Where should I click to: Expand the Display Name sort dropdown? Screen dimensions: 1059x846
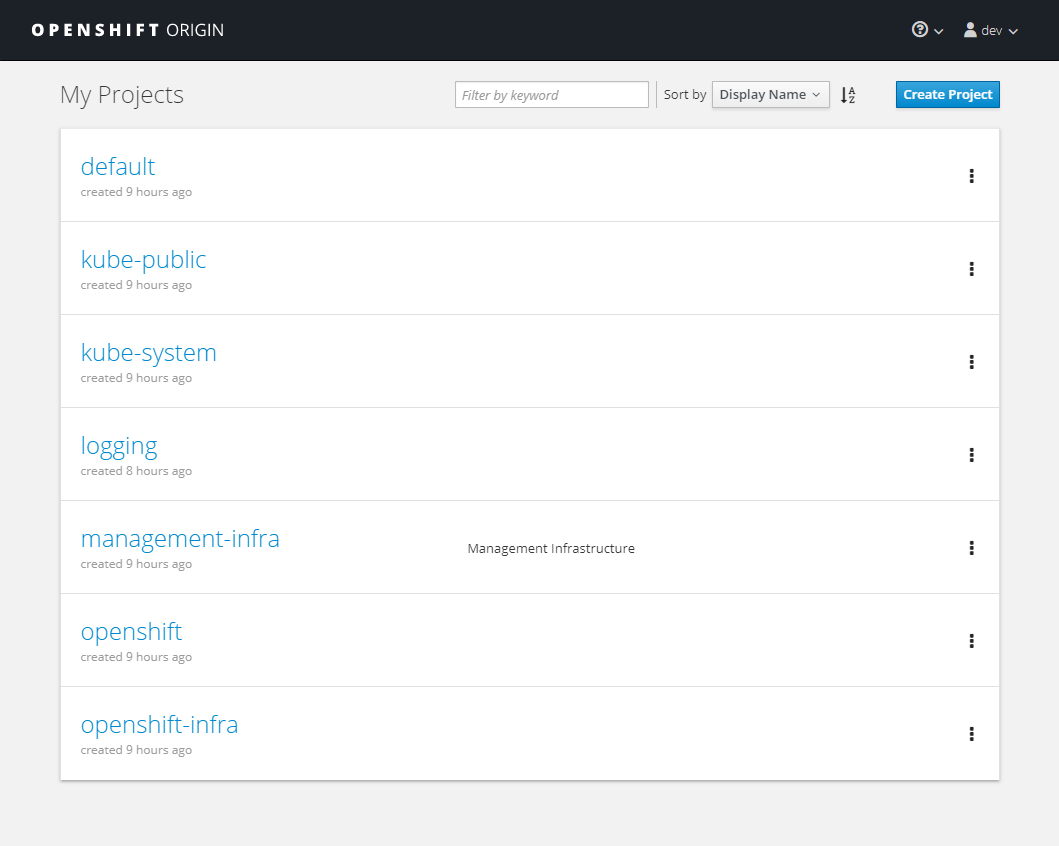pyautogui.click(x=771, y=95)
